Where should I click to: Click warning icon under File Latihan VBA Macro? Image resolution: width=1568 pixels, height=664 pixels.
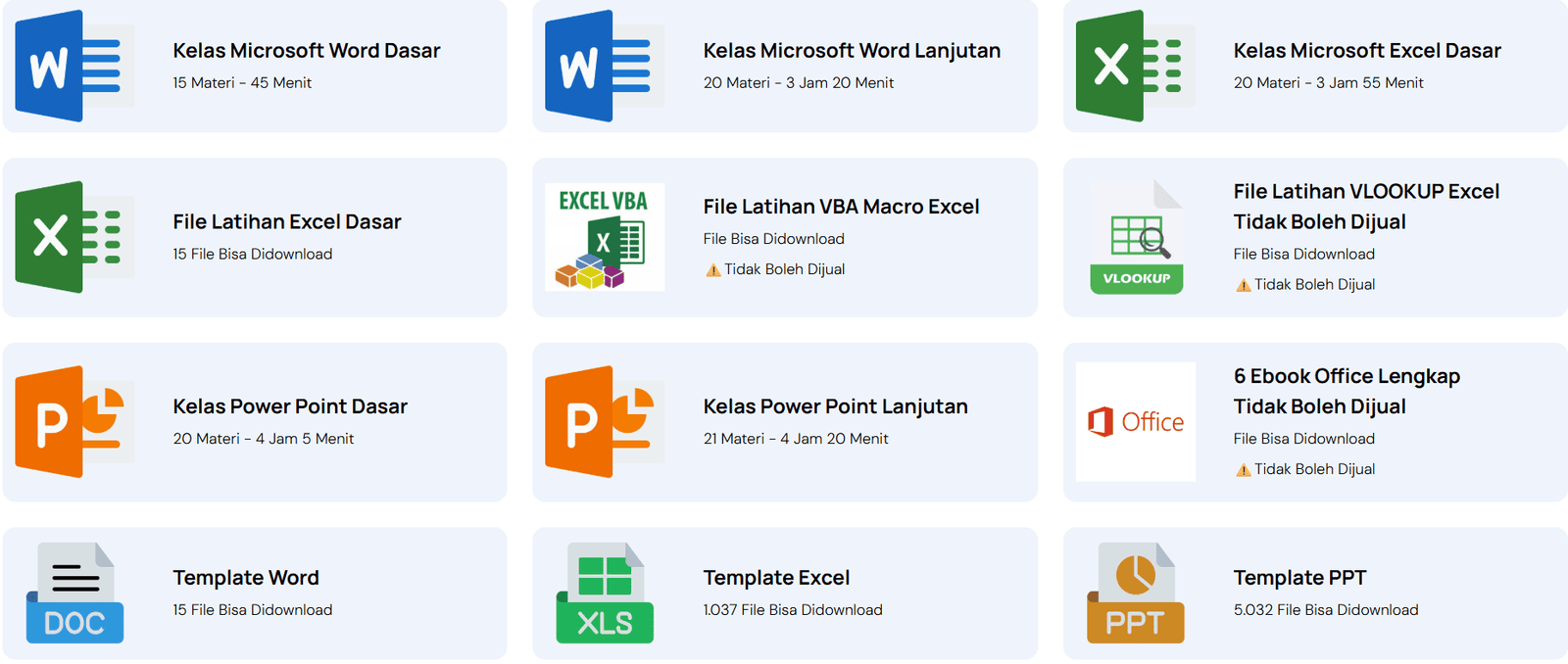pyautogui.click(x=712, y=270)
